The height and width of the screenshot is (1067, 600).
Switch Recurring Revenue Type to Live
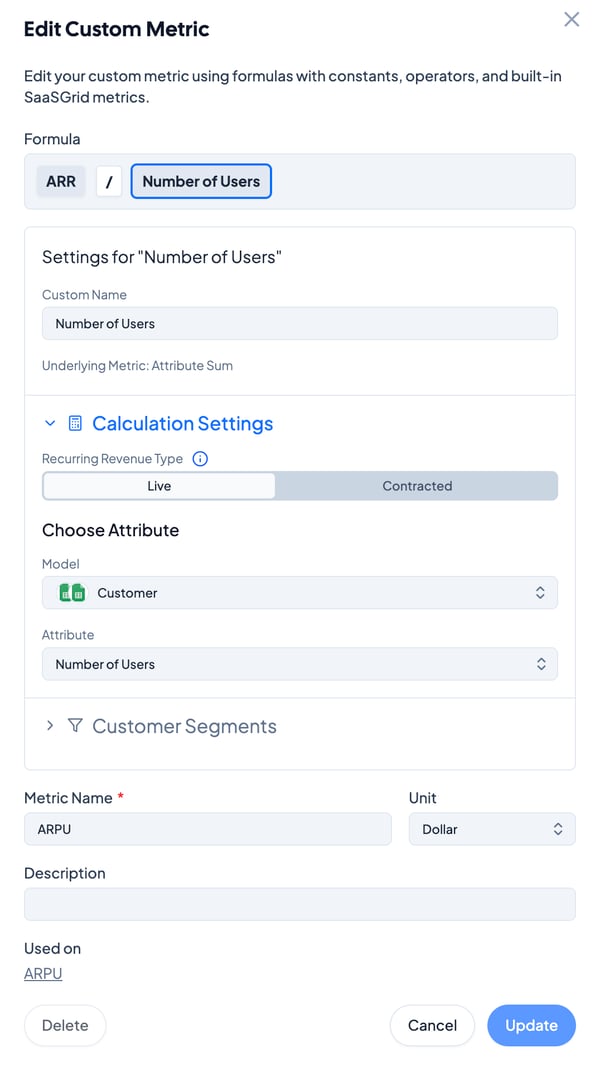pyautogui.click(x=159, y=485)
